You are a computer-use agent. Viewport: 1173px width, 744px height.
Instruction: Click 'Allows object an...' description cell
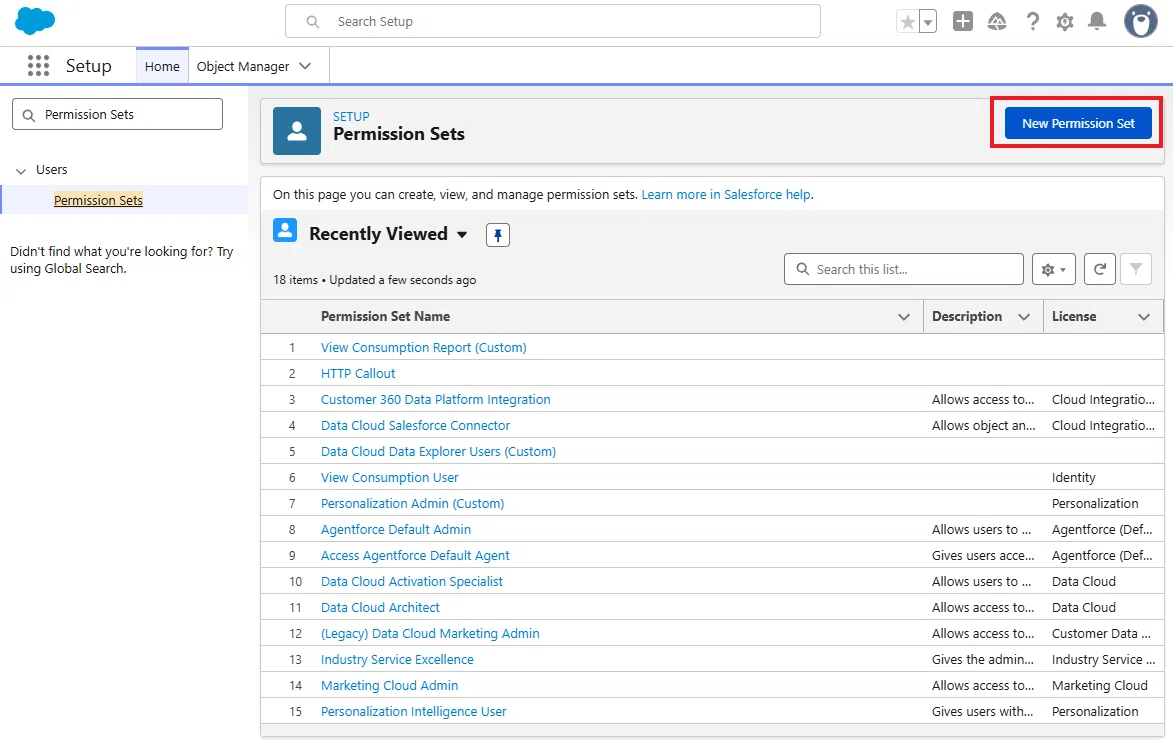tap(983, 425)
